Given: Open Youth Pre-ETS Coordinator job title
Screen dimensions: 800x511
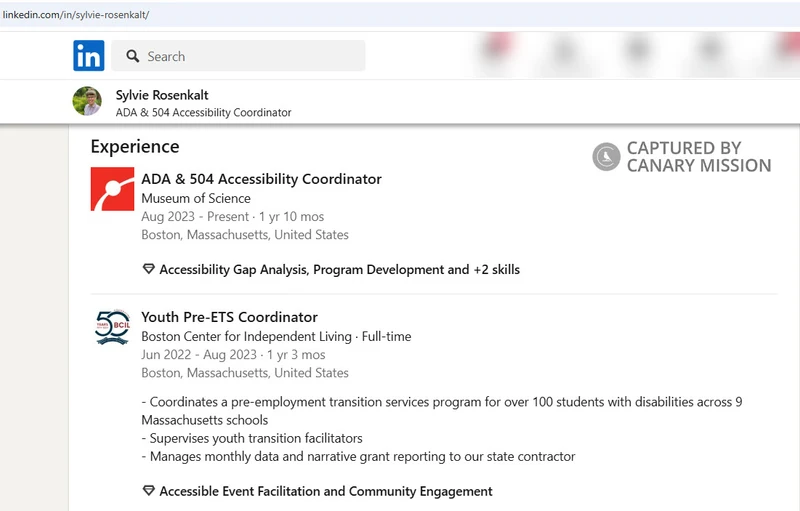Looking at the screenshot, I should pyautogui.click(x=230, y=317).
